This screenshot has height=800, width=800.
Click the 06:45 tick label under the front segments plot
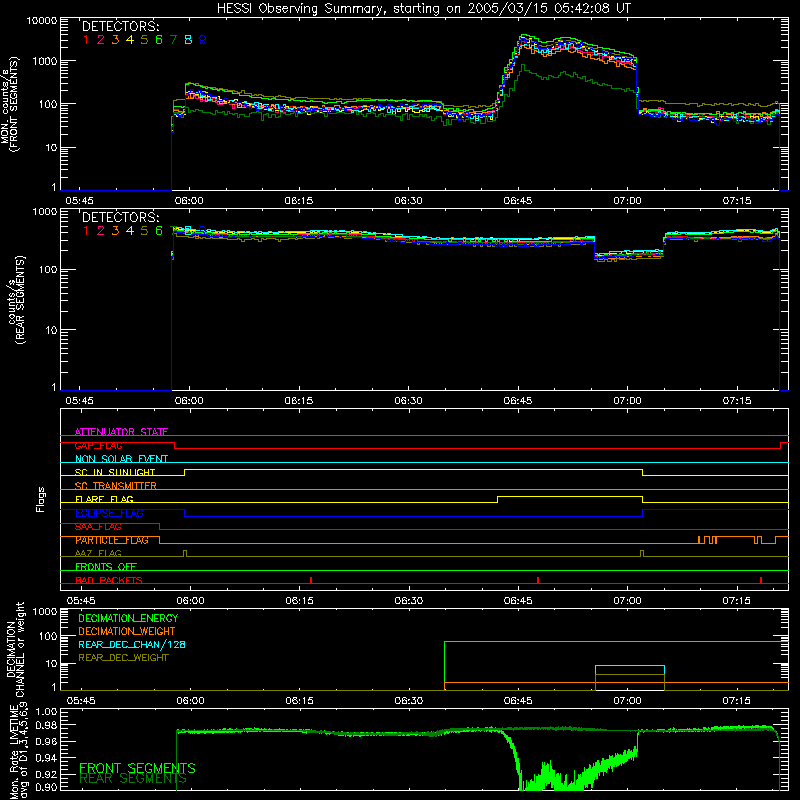coord(518,201)
